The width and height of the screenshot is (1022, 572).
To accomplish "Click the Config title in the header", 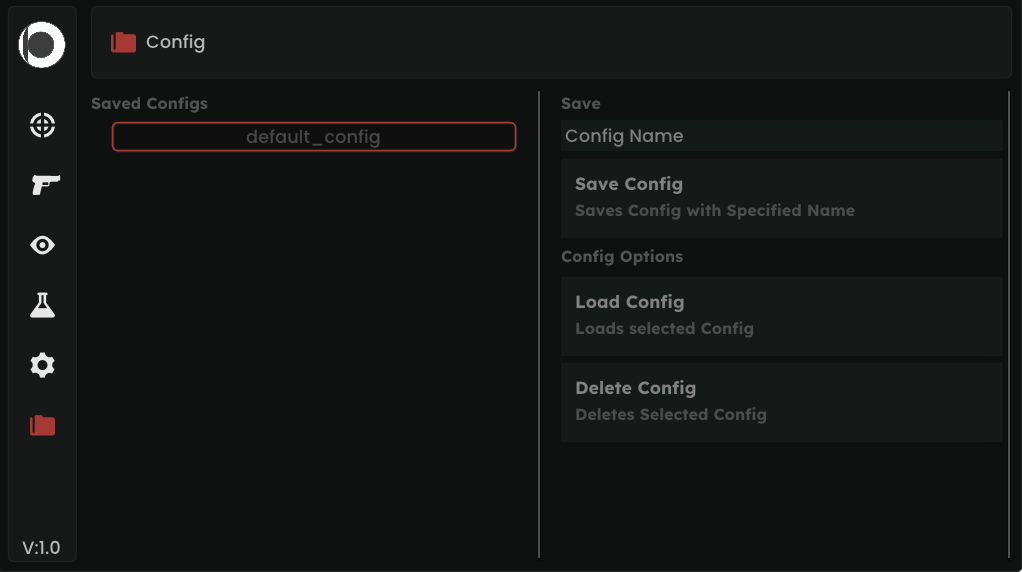I will pos(175,42).
